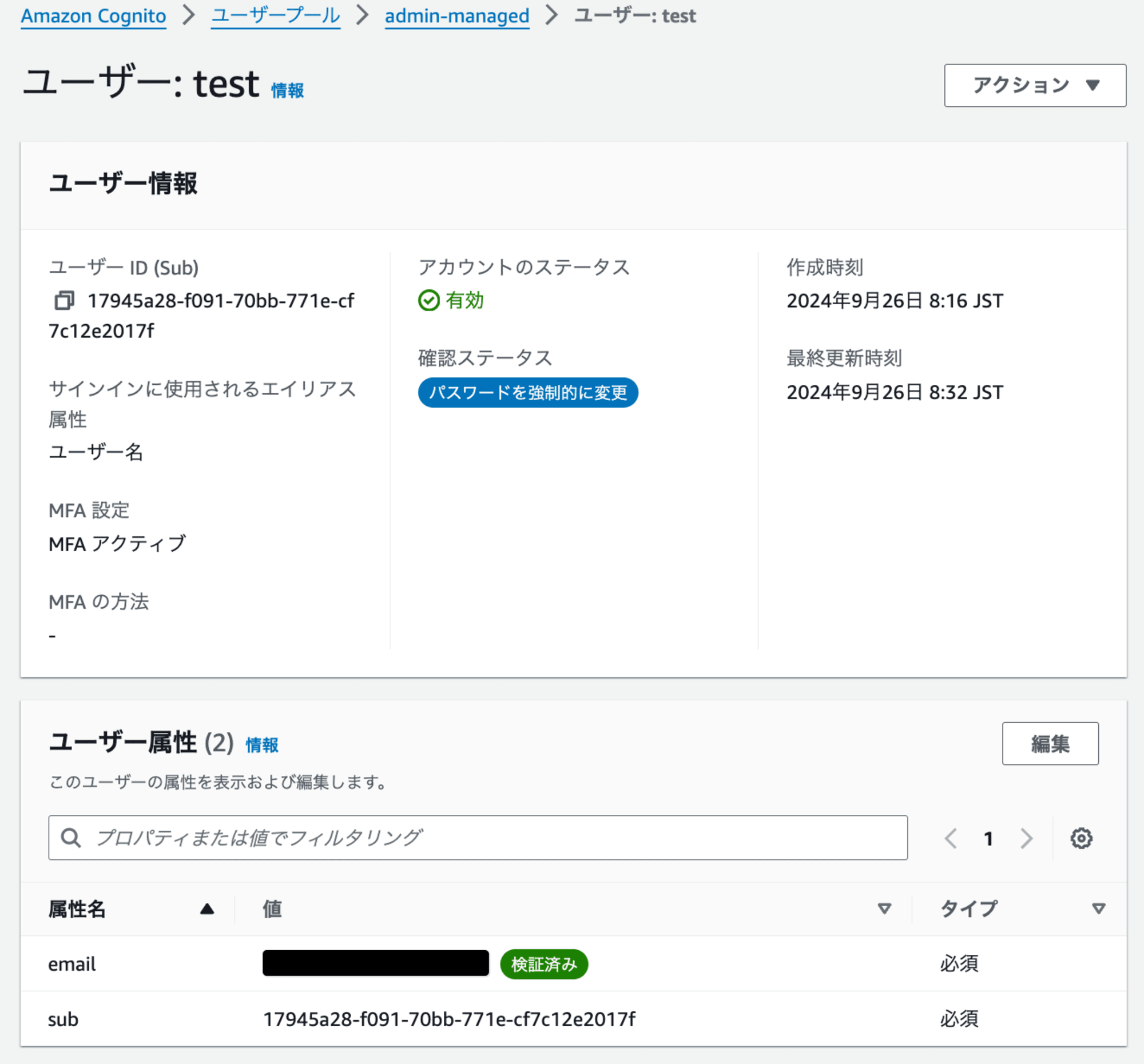Image resolution: width=1144 pixels, height=1064 pixels.
Task: Click the パスワードを強制的に変更 status badge
Action: [528, 393]
